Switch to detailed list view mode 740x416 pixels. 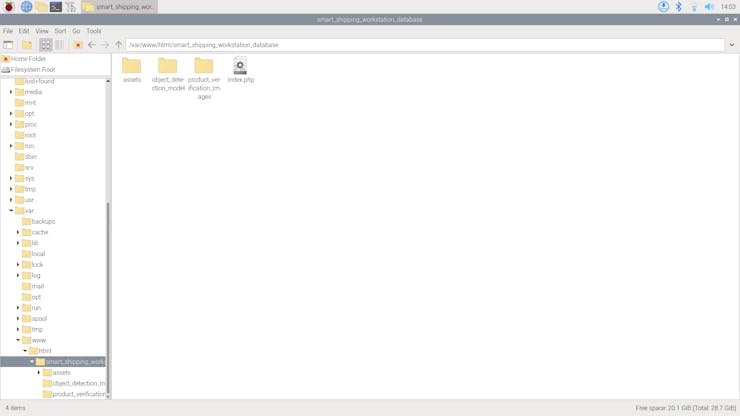pyautogui.click(x=59, y=45)
